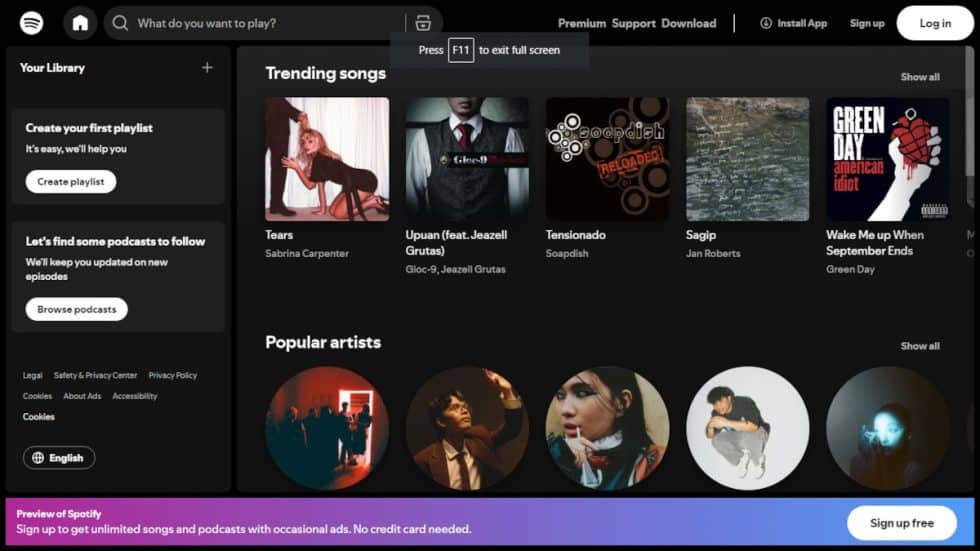980x551 pixels.
Task: Click the Log in button
Action: [935, 23]
